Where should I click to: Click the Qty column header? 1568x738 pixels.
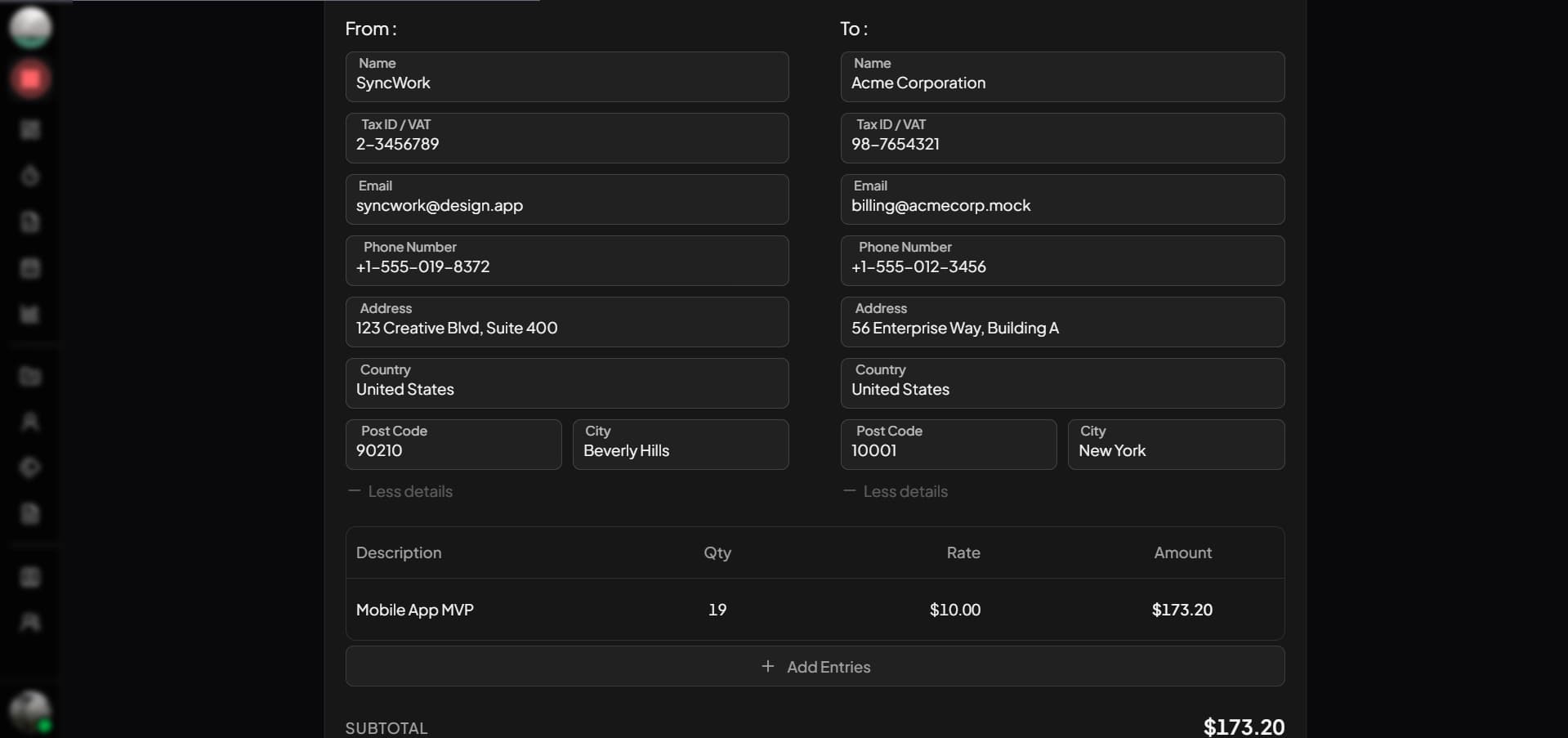pyautogui.click(x=717, y=552)
